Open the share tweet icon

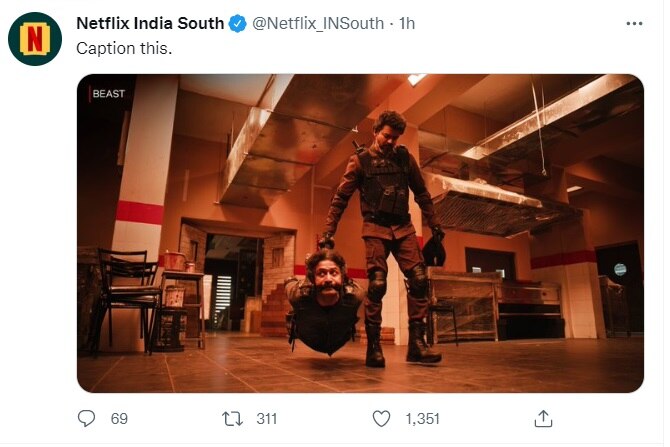tap(543, 419)
